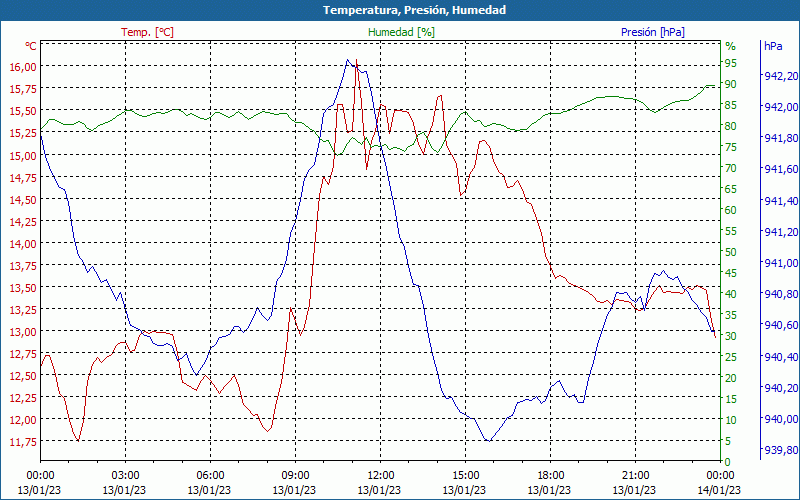800x500 pixels.
Task: Click 941,40 on the blue pressure axis
Action: point(781,201)
